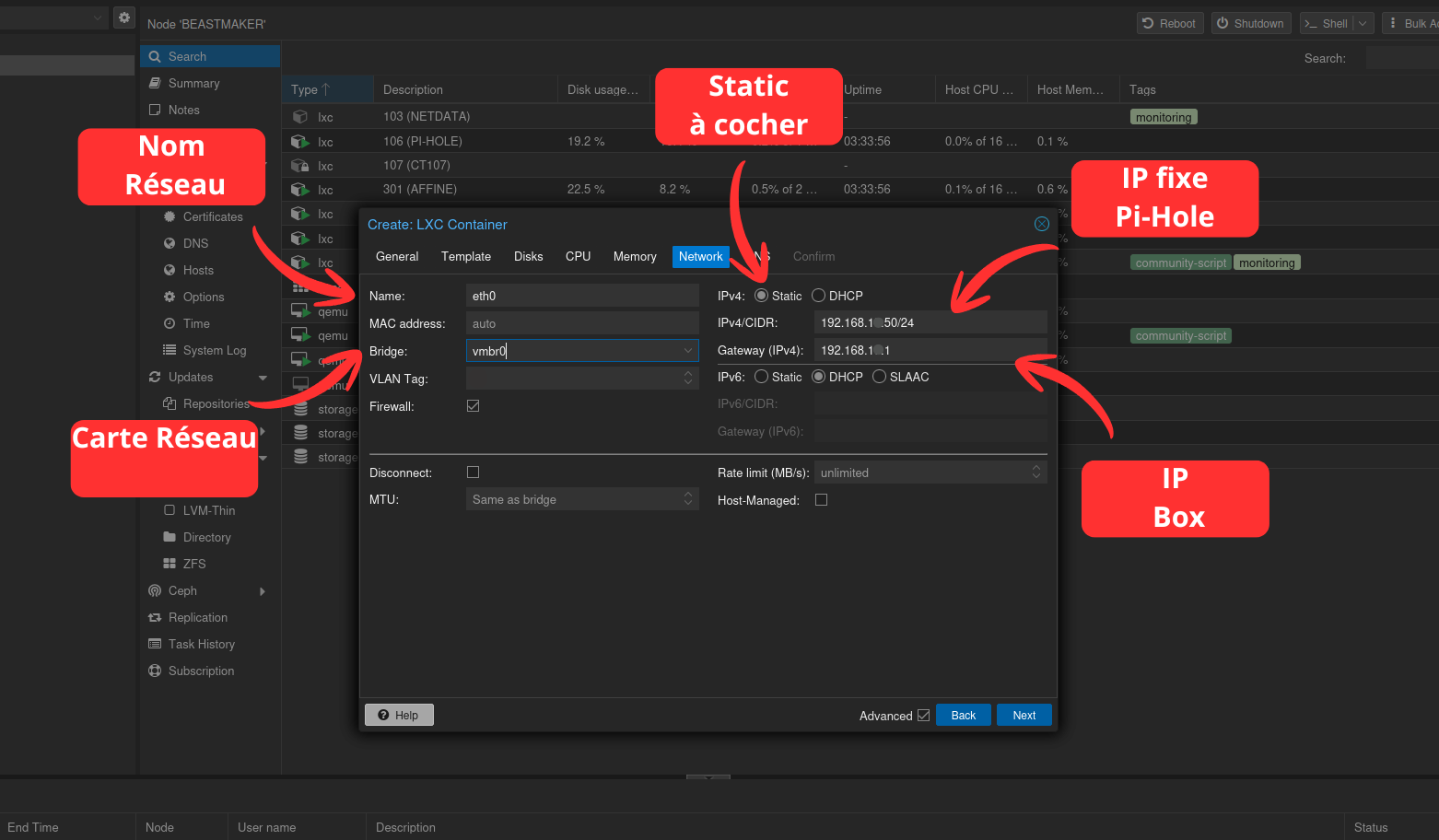Open the Bulk Actions menu button
The height and width of the screenshot is (840, 1439).
[x=1411, y=24]
